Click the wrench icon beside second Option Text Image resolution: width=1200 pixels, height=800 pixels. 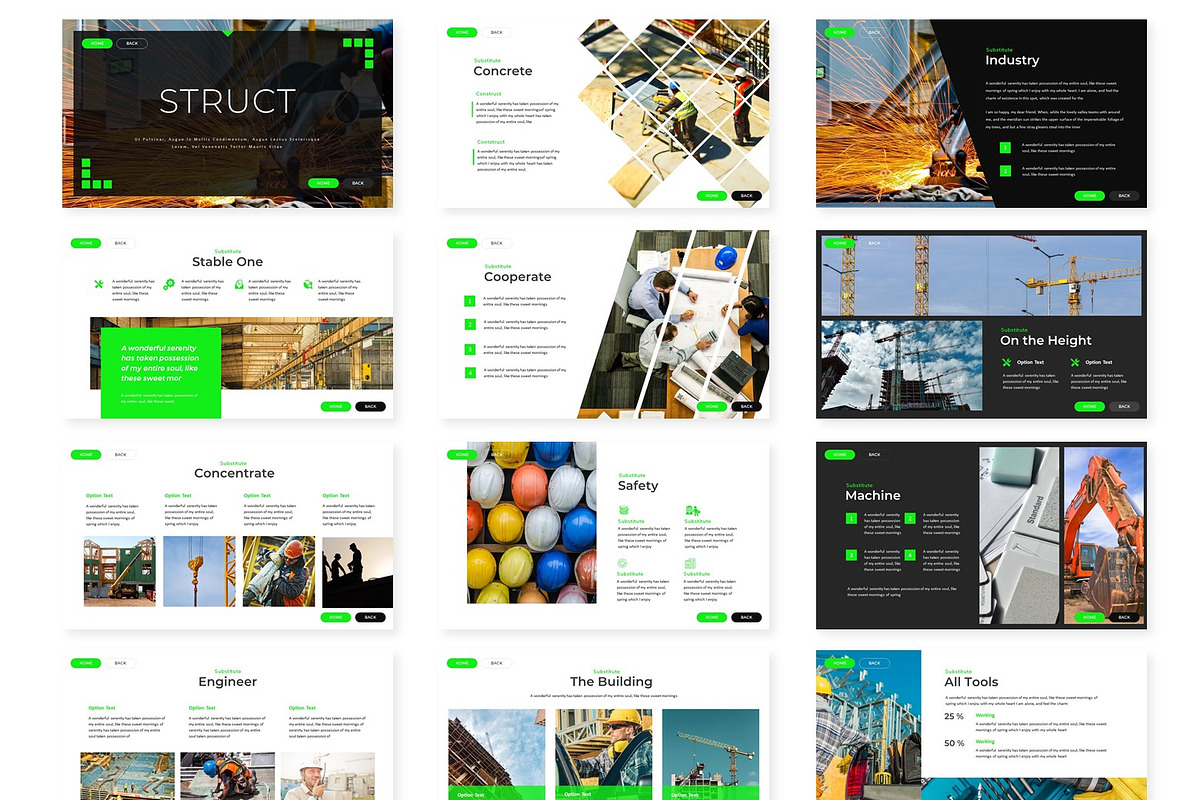point(1075,363)
